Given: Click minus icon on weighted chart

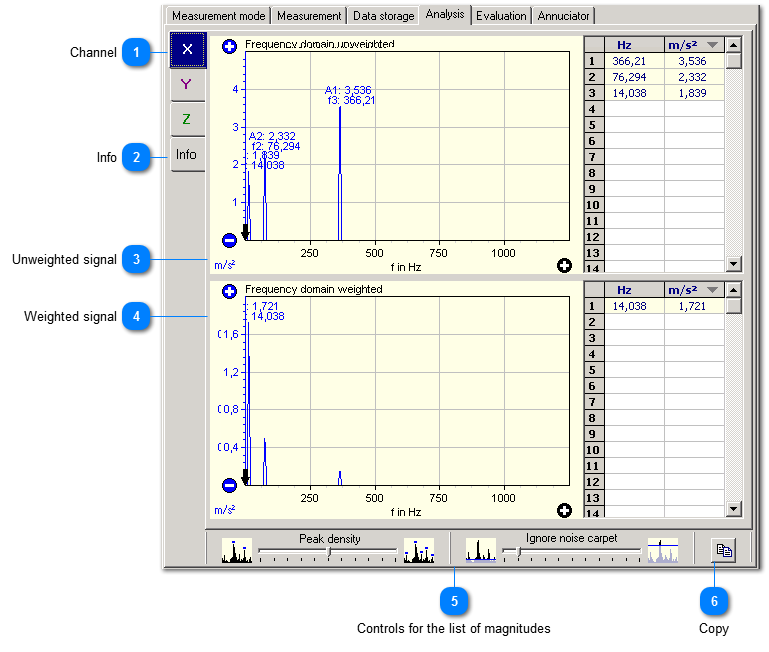Looking at the screenshot, I should click(229, 485).
